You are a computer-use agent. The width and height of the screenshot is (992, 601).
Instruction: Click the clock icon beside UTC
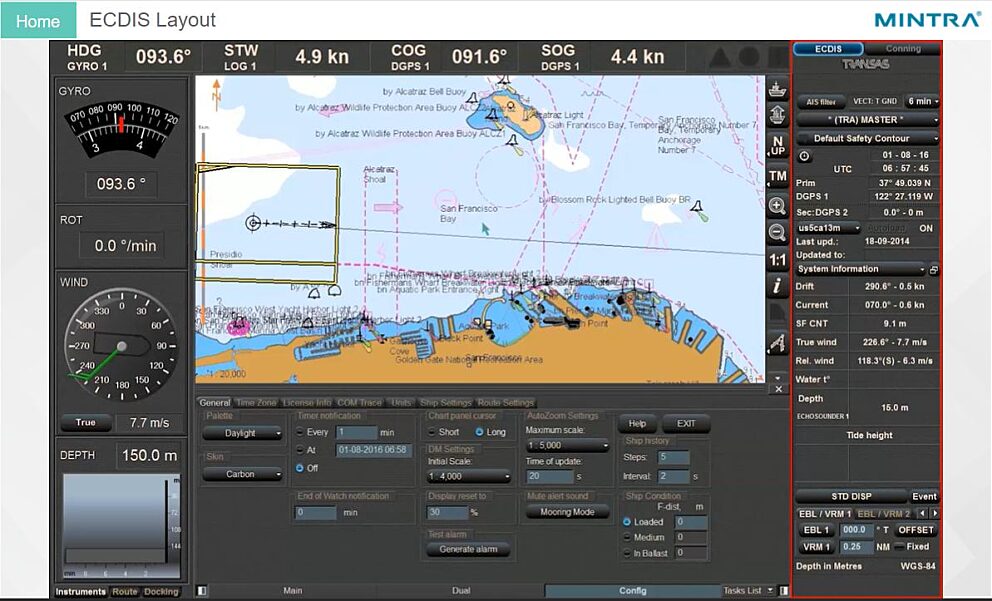pos(804,156)
